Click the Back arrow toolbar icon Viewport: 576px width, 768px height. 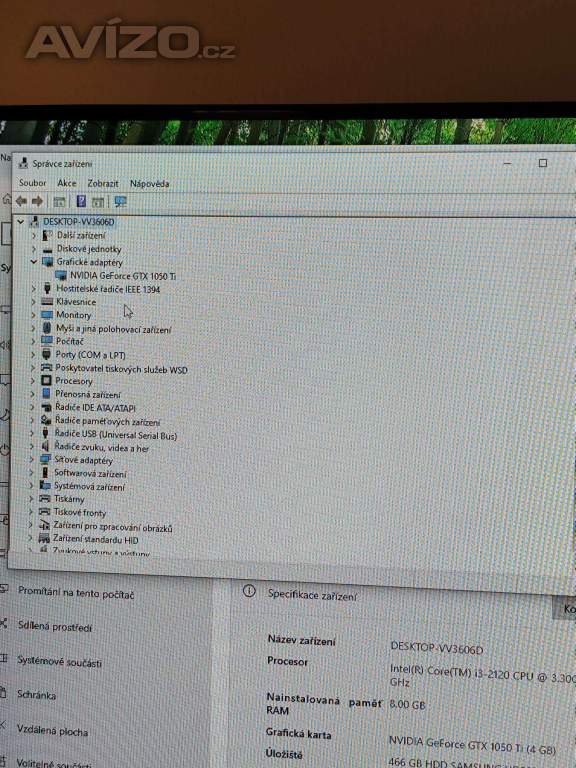tap(21, 201)
